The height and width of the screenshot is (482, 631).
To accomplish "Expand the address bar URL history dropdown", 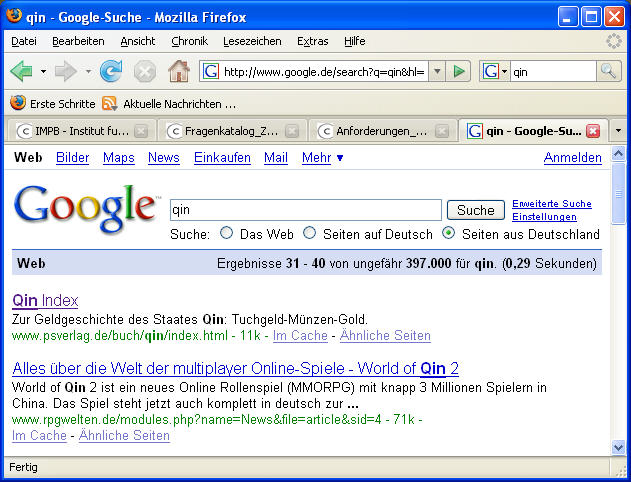I will pyautogui.click(x=437, y=72).
